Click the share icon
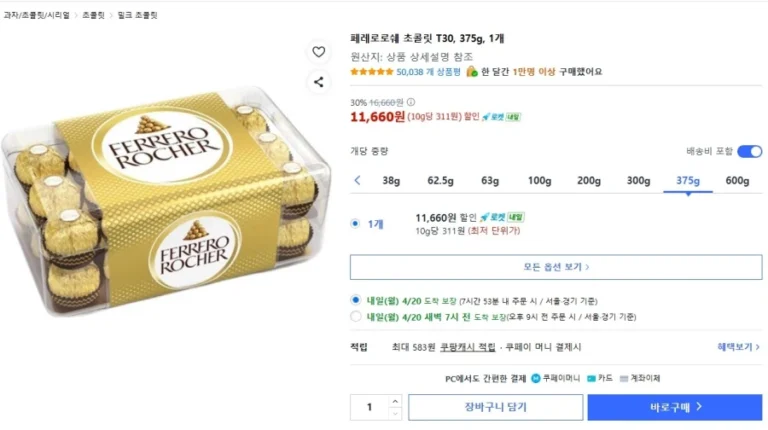The width and height of the screenshot is (768, 430). click(x=318, y=82)
